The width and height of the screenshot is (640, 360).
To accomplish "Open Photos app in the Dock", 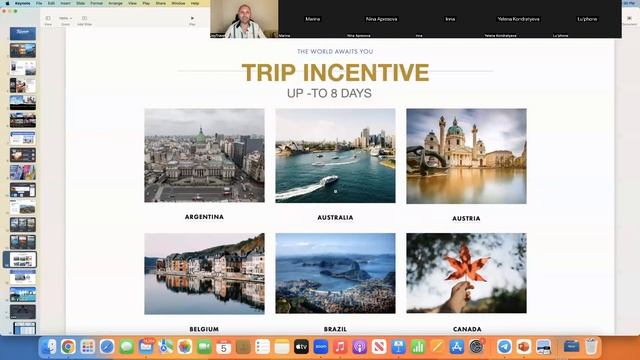I will point(184,347).
